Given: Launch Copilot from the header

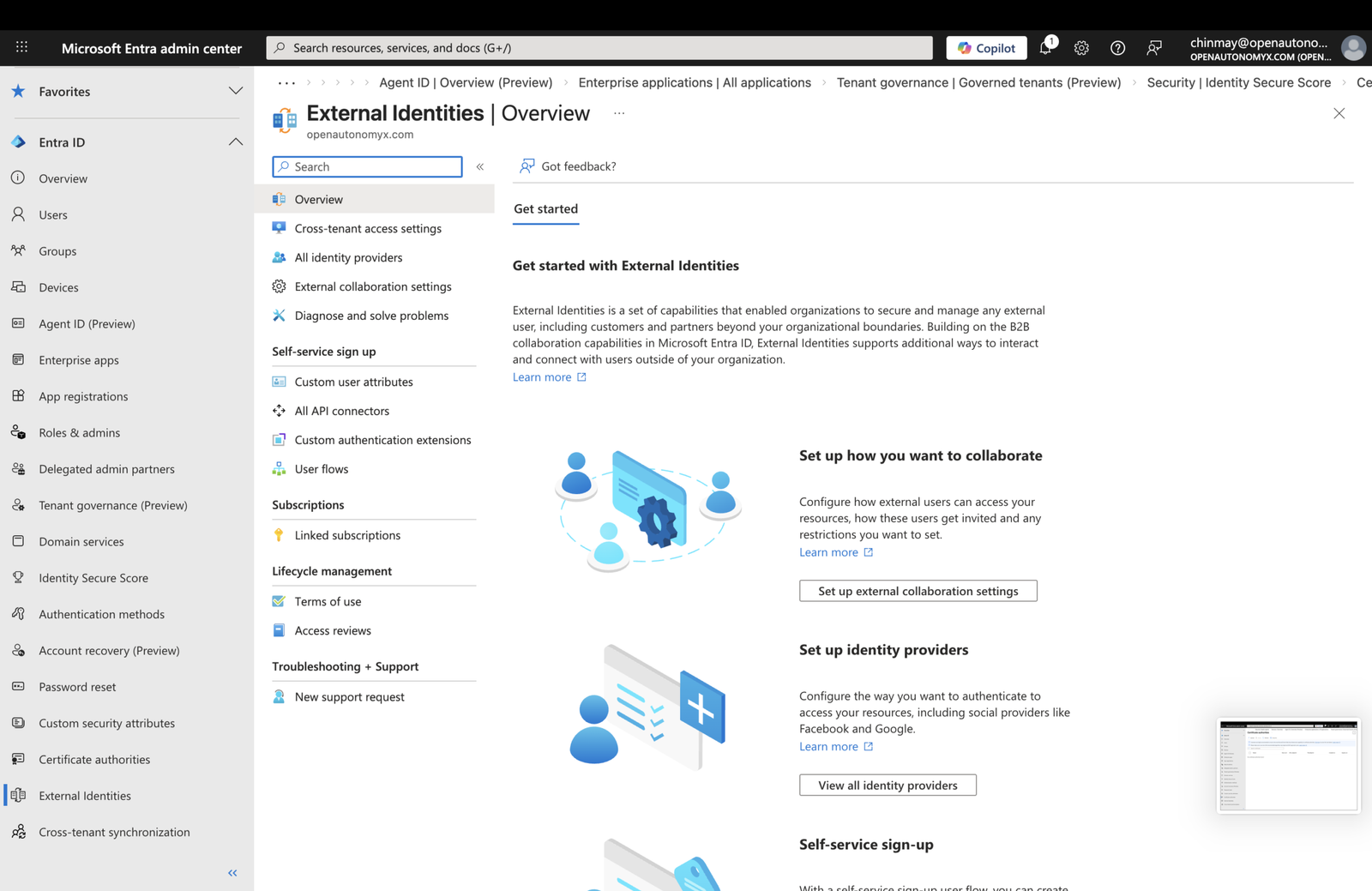Looking at the screenshot, I should [986, 48].
